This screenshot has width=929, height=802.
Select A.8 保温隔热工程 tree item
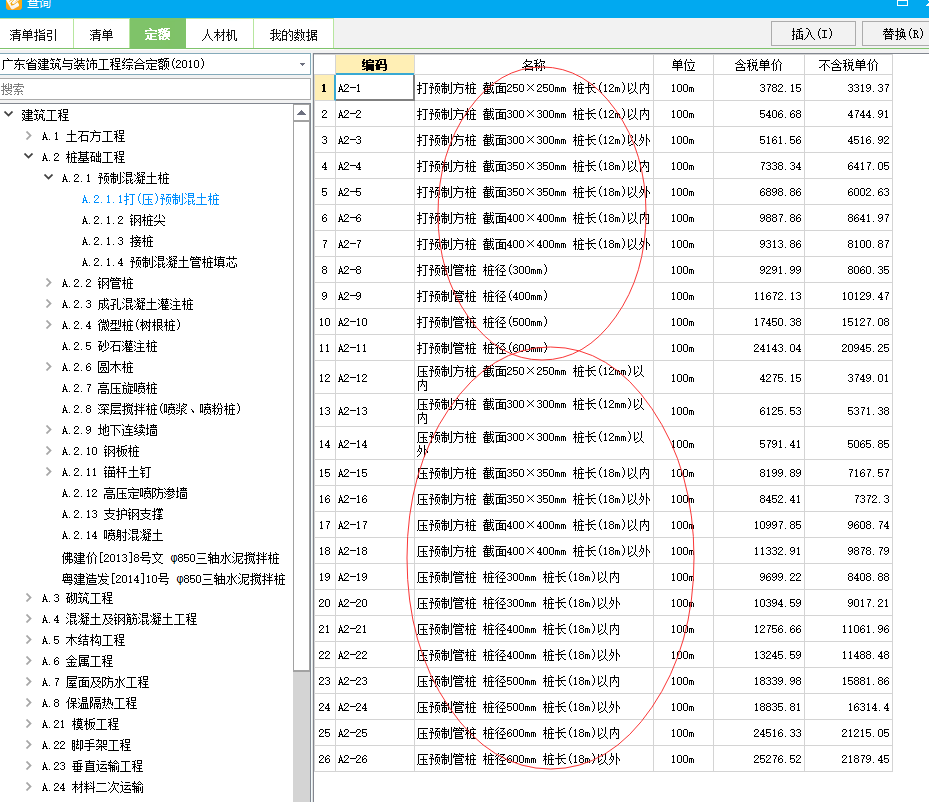tap(89, 703)
